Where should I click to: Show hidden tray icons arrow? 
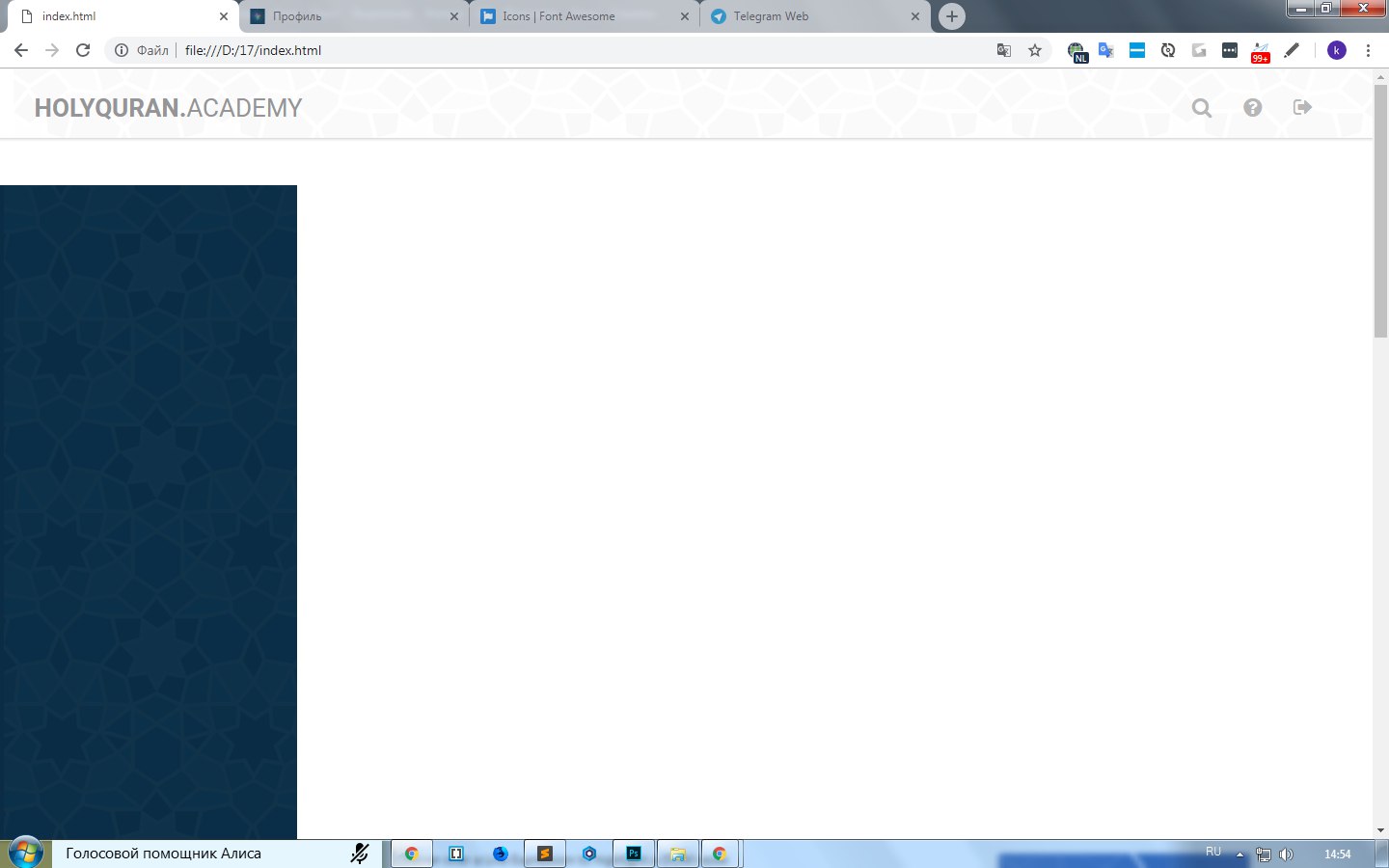pos(1239,854)
